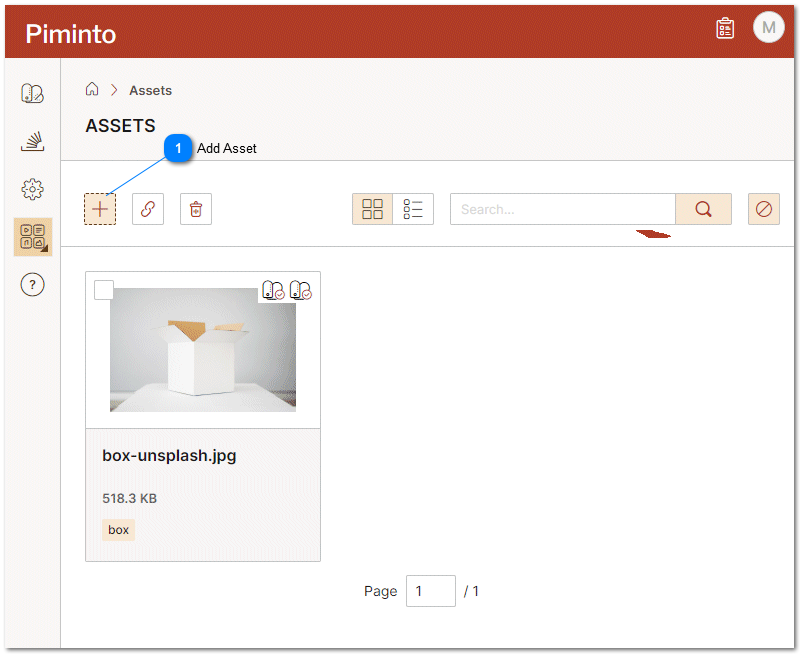Click the box tag on the asset card
This screenshot has height=657, width=803.
(x=118, y=529)
